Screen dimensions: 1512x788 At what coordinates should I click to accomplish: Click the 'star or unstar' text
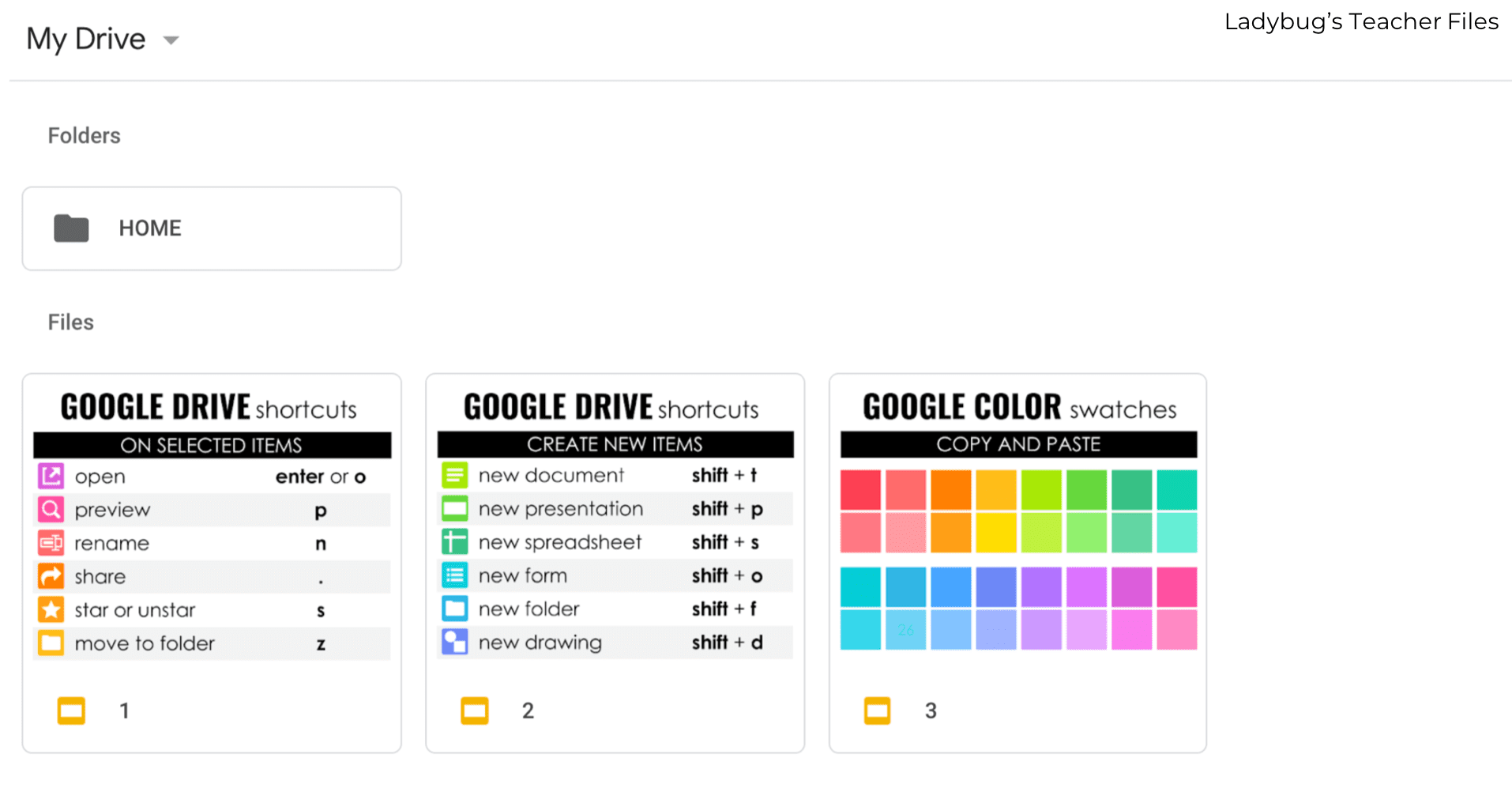point(135,610)
